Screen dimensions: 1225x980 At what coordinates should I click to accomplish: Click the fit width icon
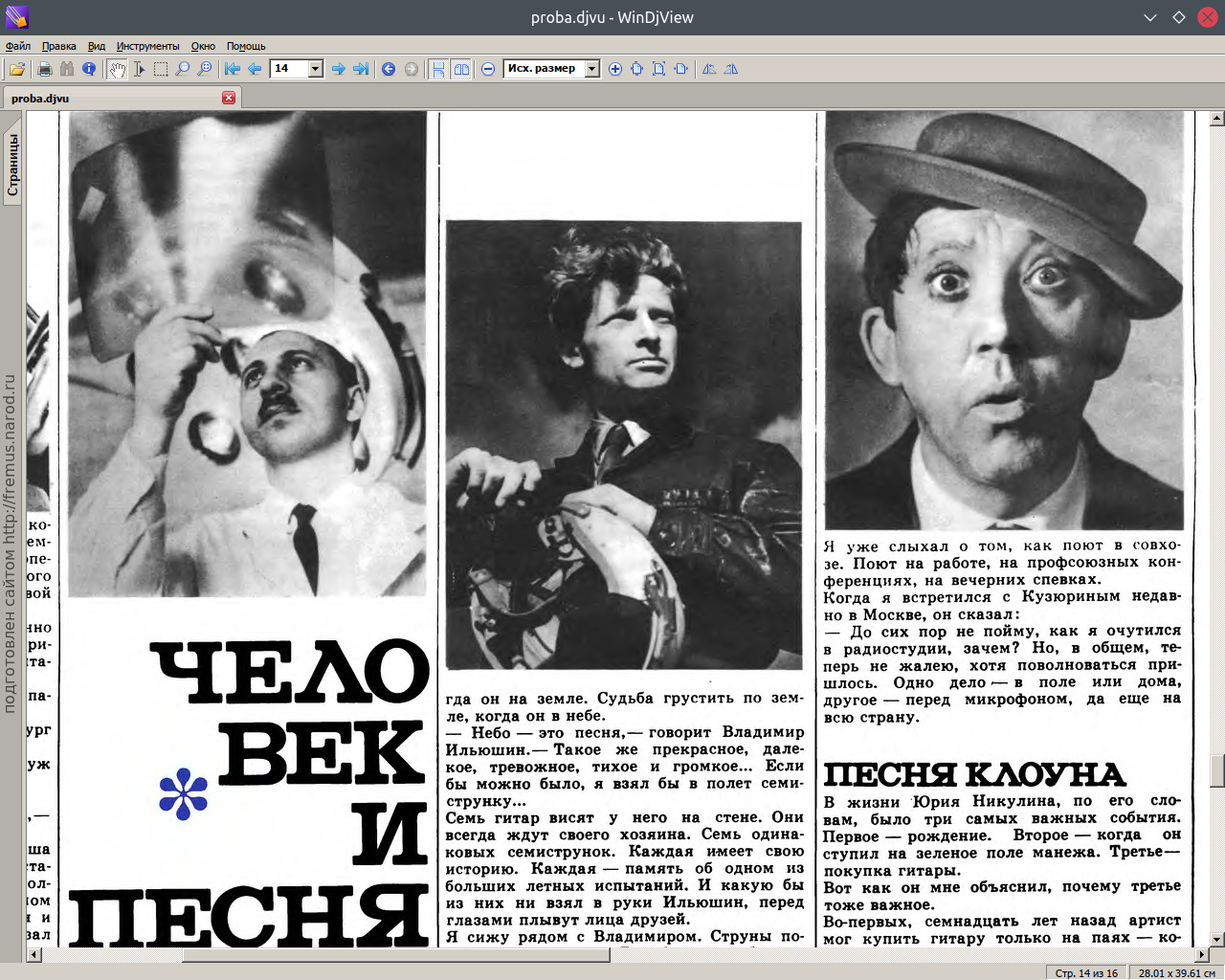[680, 69]
